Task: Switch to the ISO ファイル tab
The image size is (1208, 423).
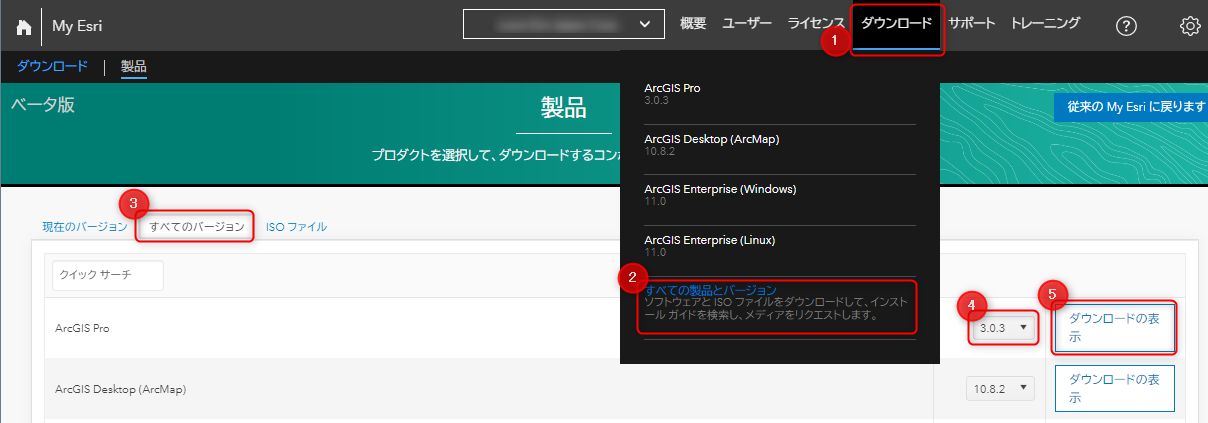Action: point(296,227)
